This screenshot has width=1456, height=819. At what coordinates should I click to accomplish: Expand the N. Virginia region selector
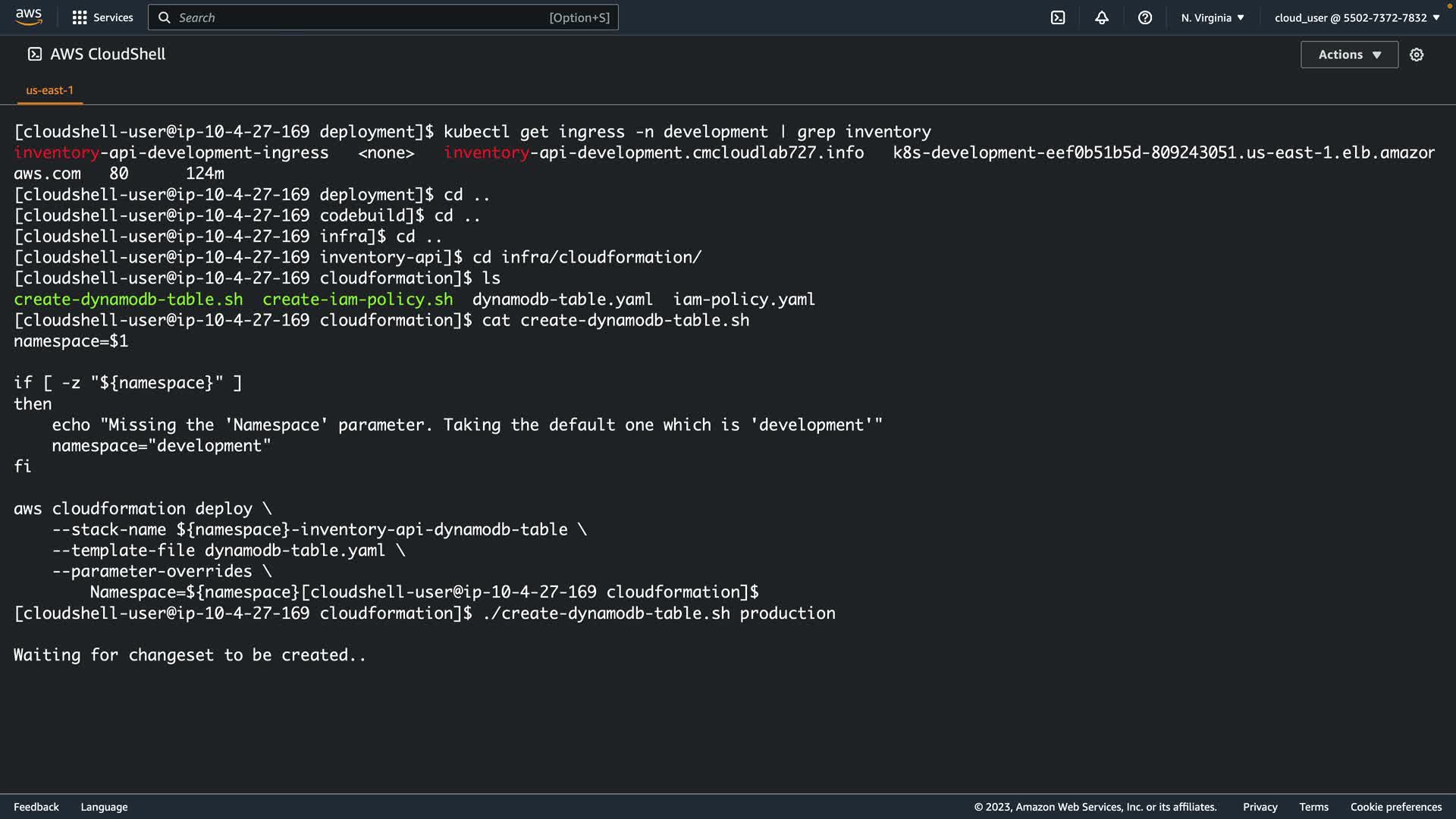[1212, 17]
